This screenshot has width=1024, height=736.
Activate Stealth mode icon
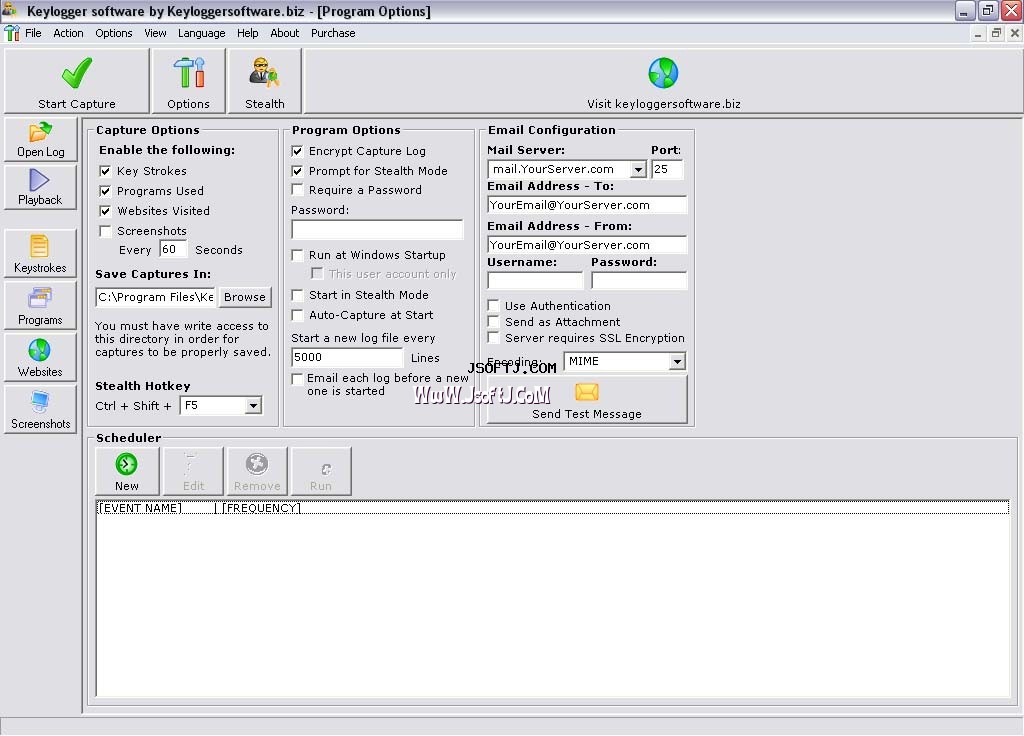click(x=264, y=73)
